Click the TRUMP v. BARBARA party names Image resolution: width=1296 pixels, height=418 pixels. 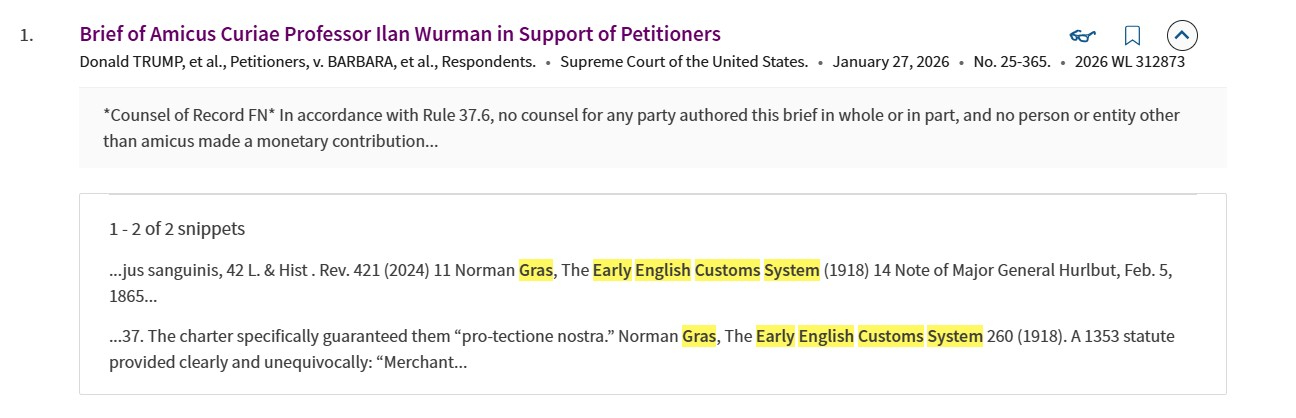coord(307,62)
